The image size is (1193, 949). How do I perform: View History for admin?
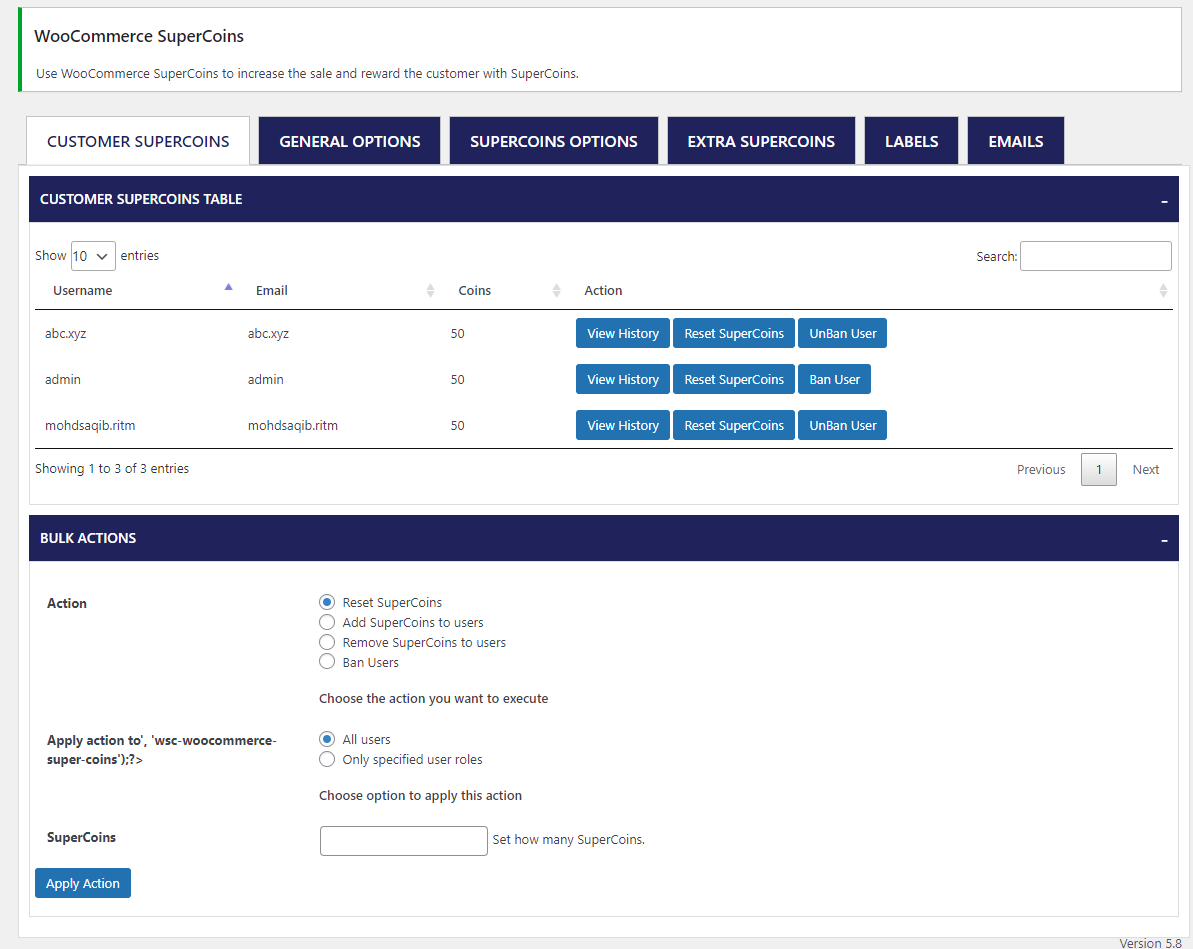[x=622, y=379]
